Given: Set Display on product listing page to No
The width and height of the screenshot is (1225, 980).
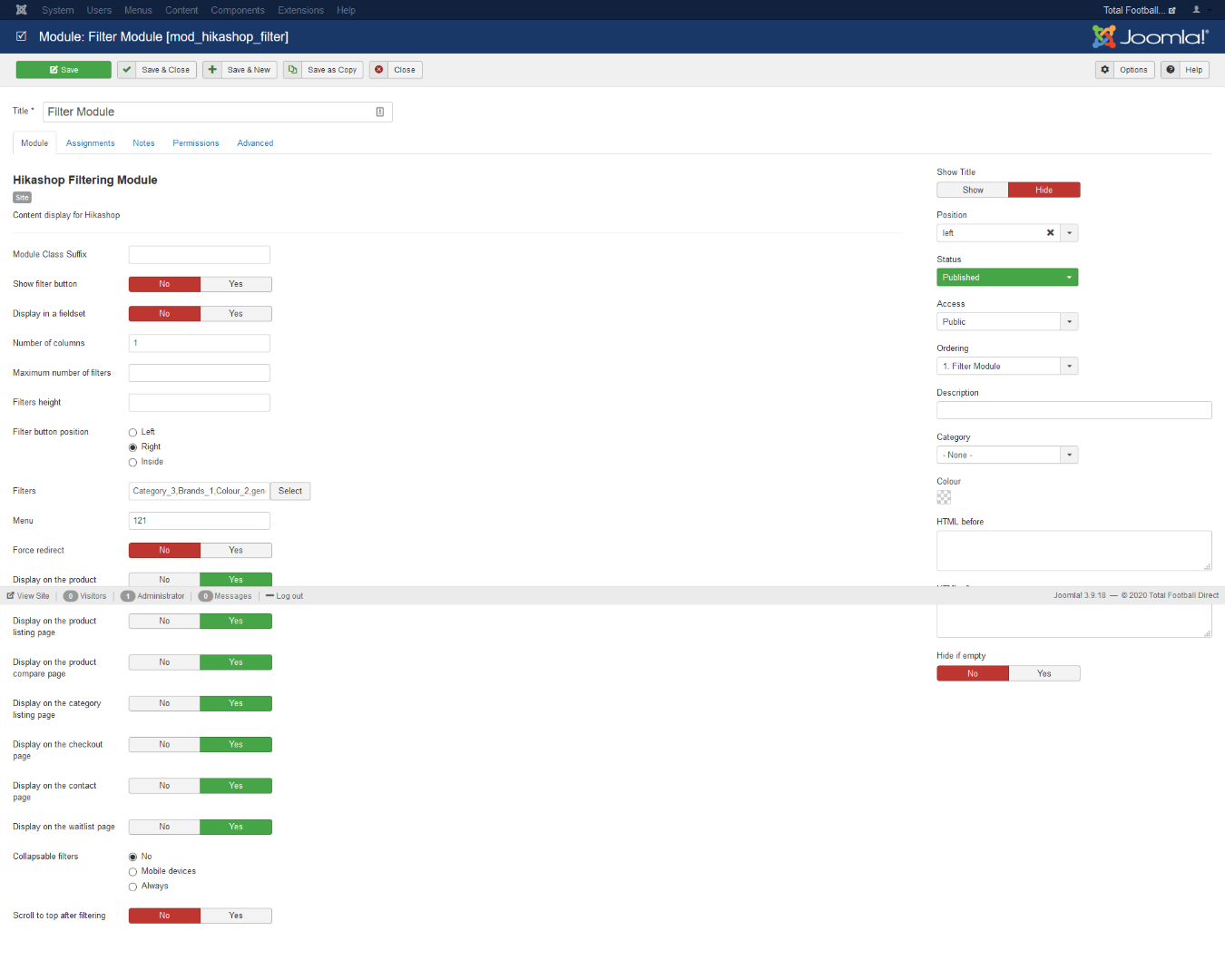Looking at the screenshot, I should pos(164,622).
